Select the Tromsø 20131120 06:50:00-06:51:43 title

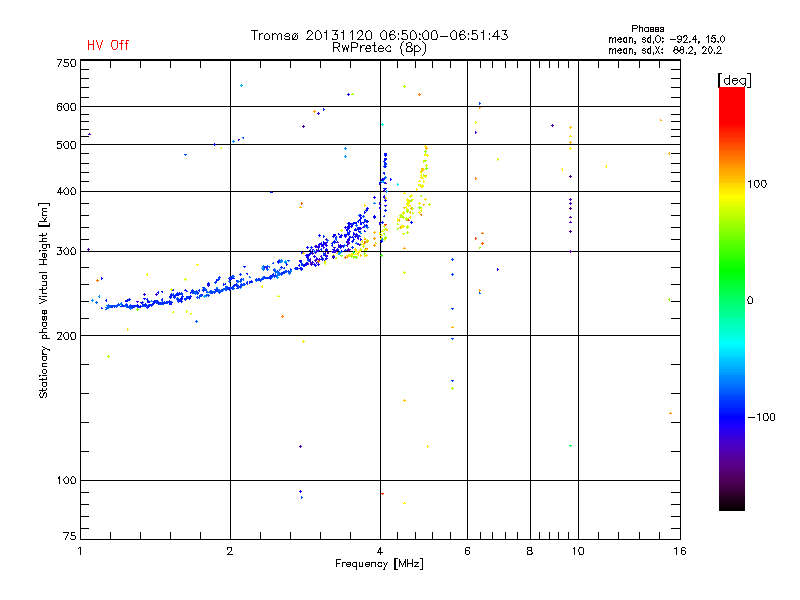point(379,35)
